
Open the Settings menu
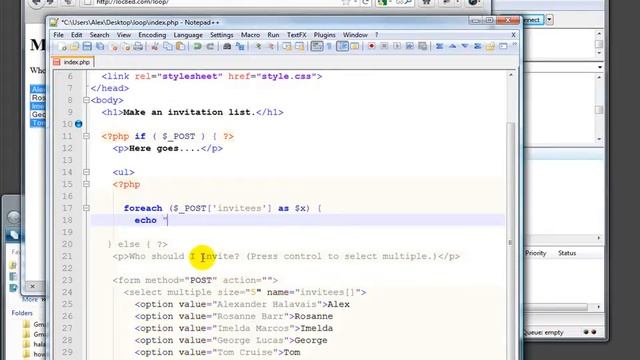(222, 35)
